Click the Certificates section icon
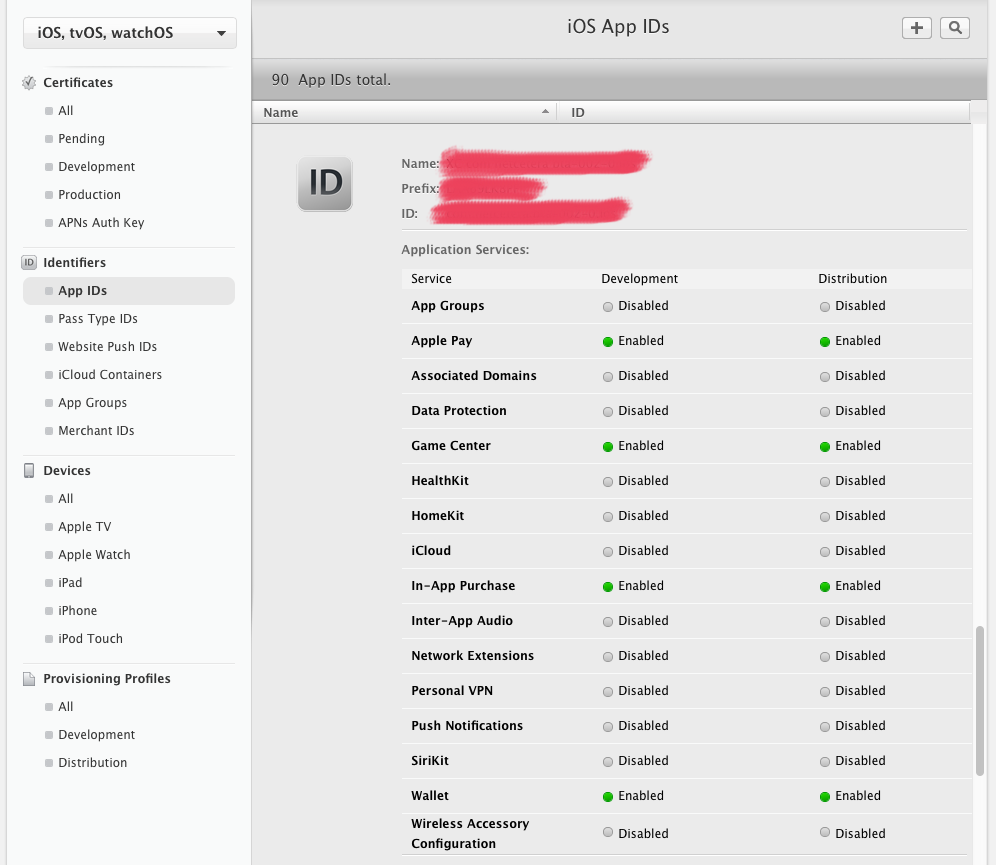 pyautogui.click(x=29, y=83)
